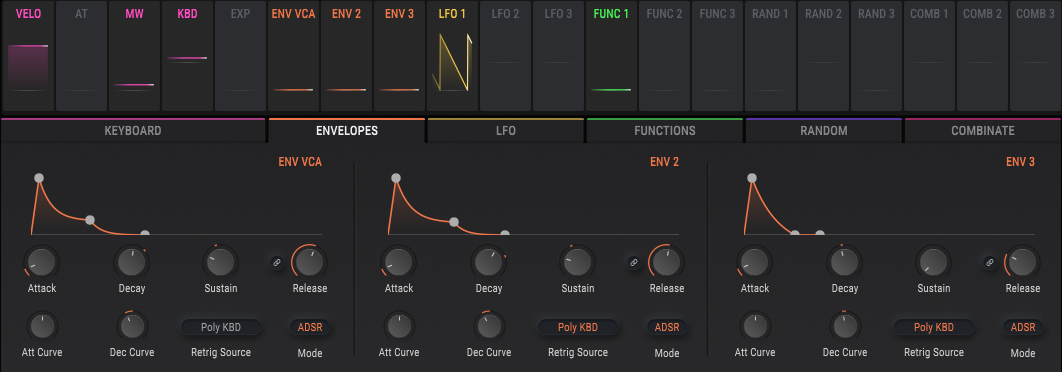
Task: Switch to the KEYBOARD tab
Action: [133, 131]
